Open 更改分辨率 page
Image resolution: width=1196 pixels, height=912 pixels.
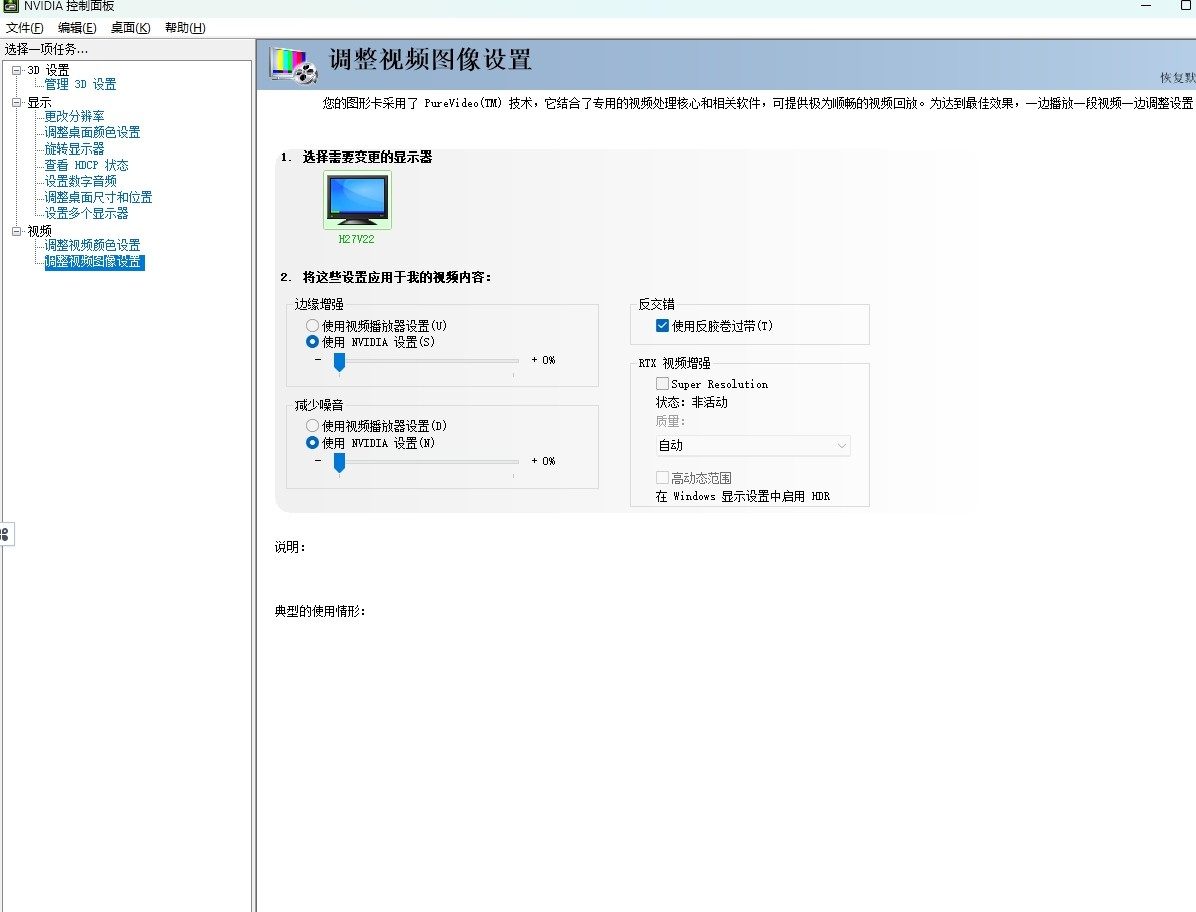coord(74,117)
